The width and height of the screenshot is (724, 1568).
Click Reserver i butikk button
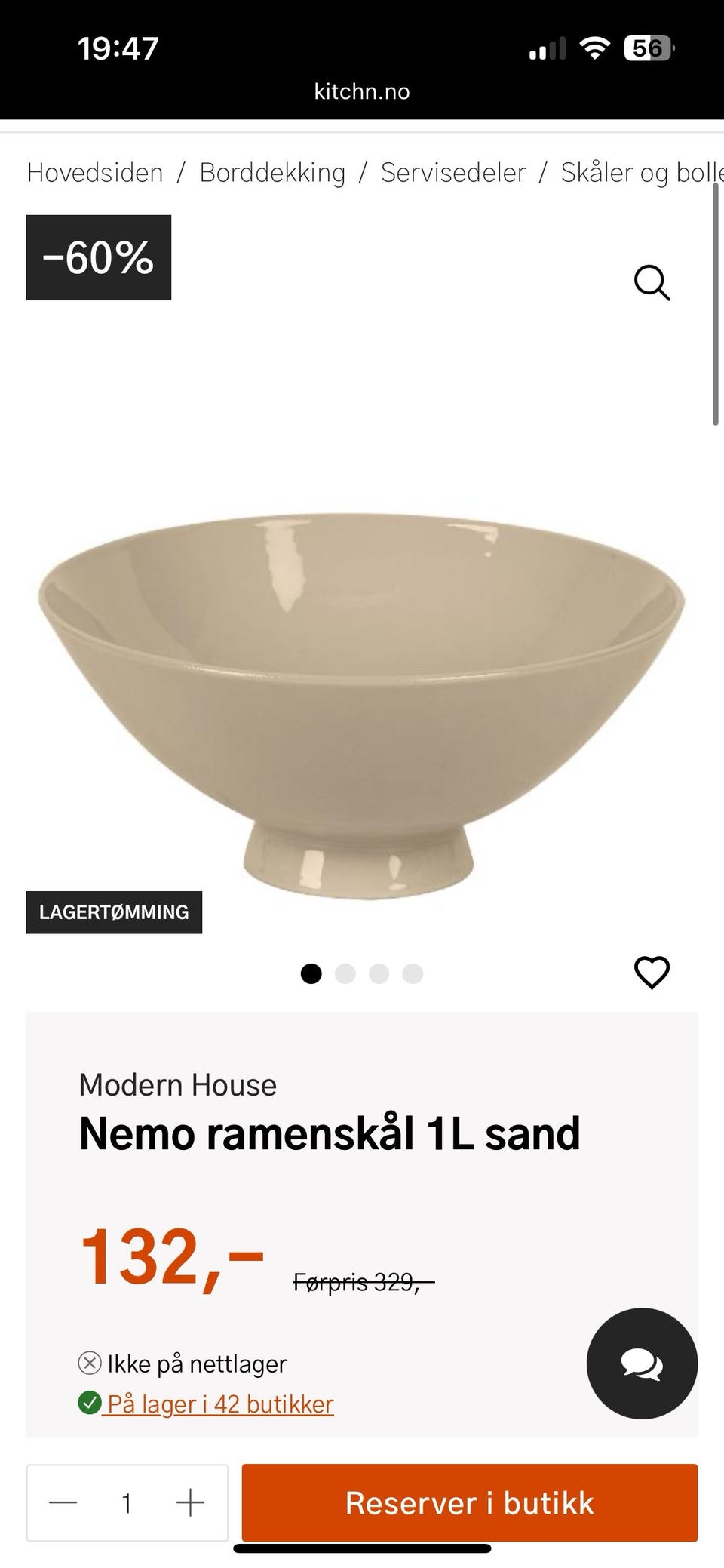(x=470, y=1502)
